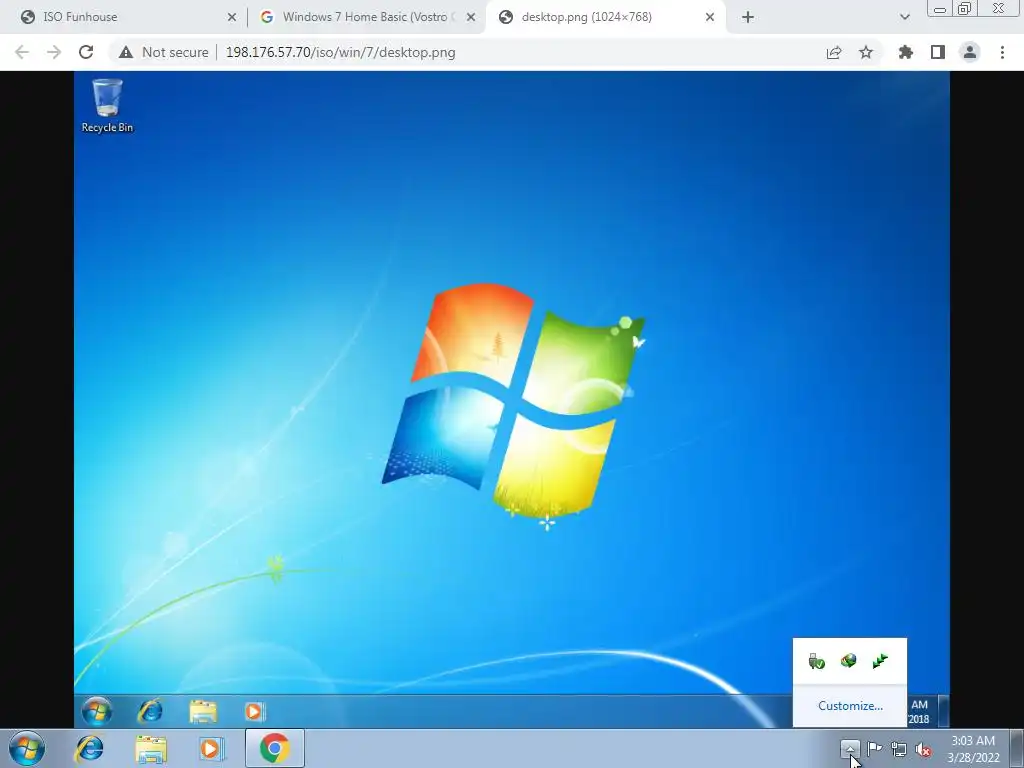Click the green arrows tray popup icon
The image size is (1024, 768).
point(880,661)
